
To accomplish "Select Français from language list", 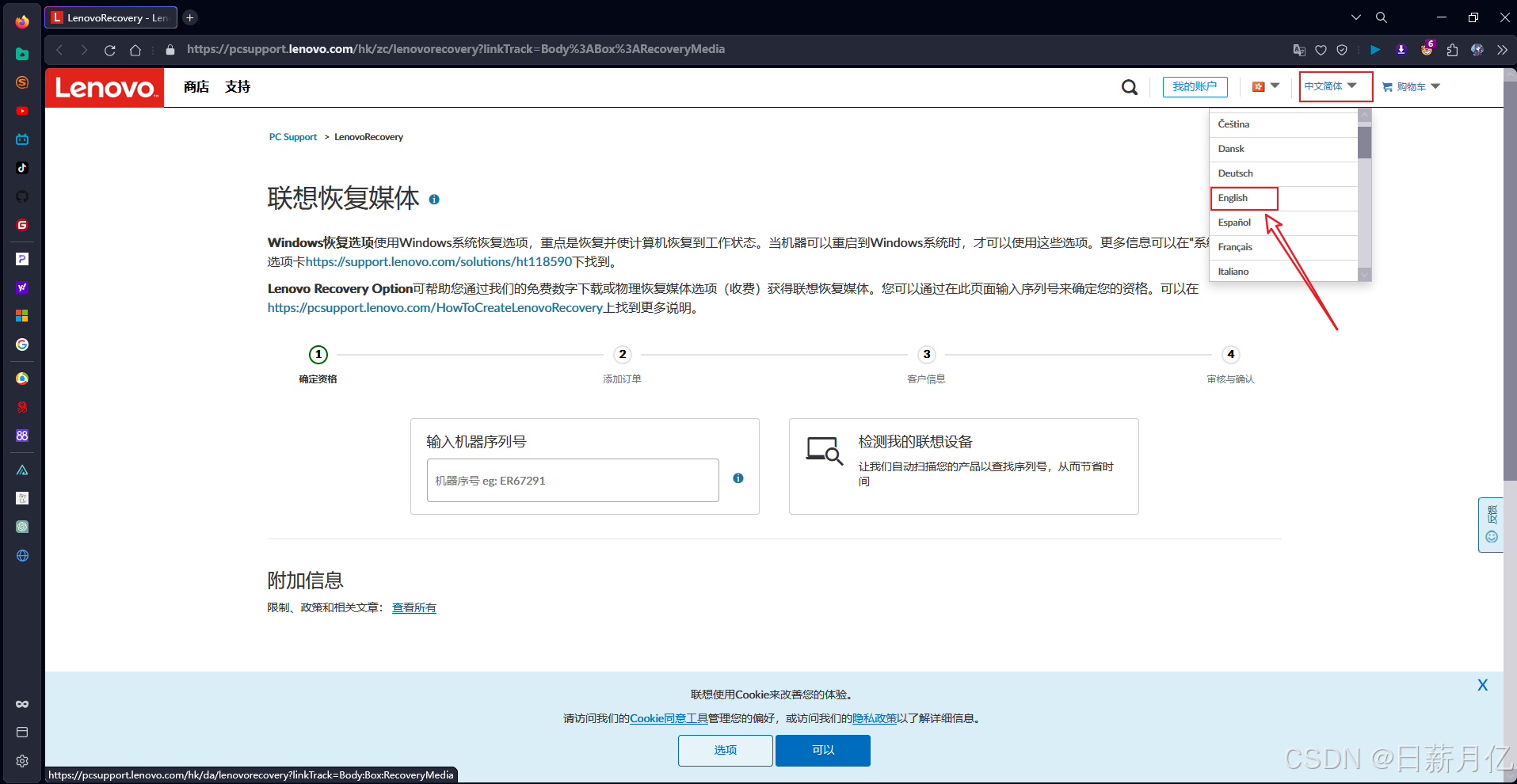I will click(x=1283, y=247).
